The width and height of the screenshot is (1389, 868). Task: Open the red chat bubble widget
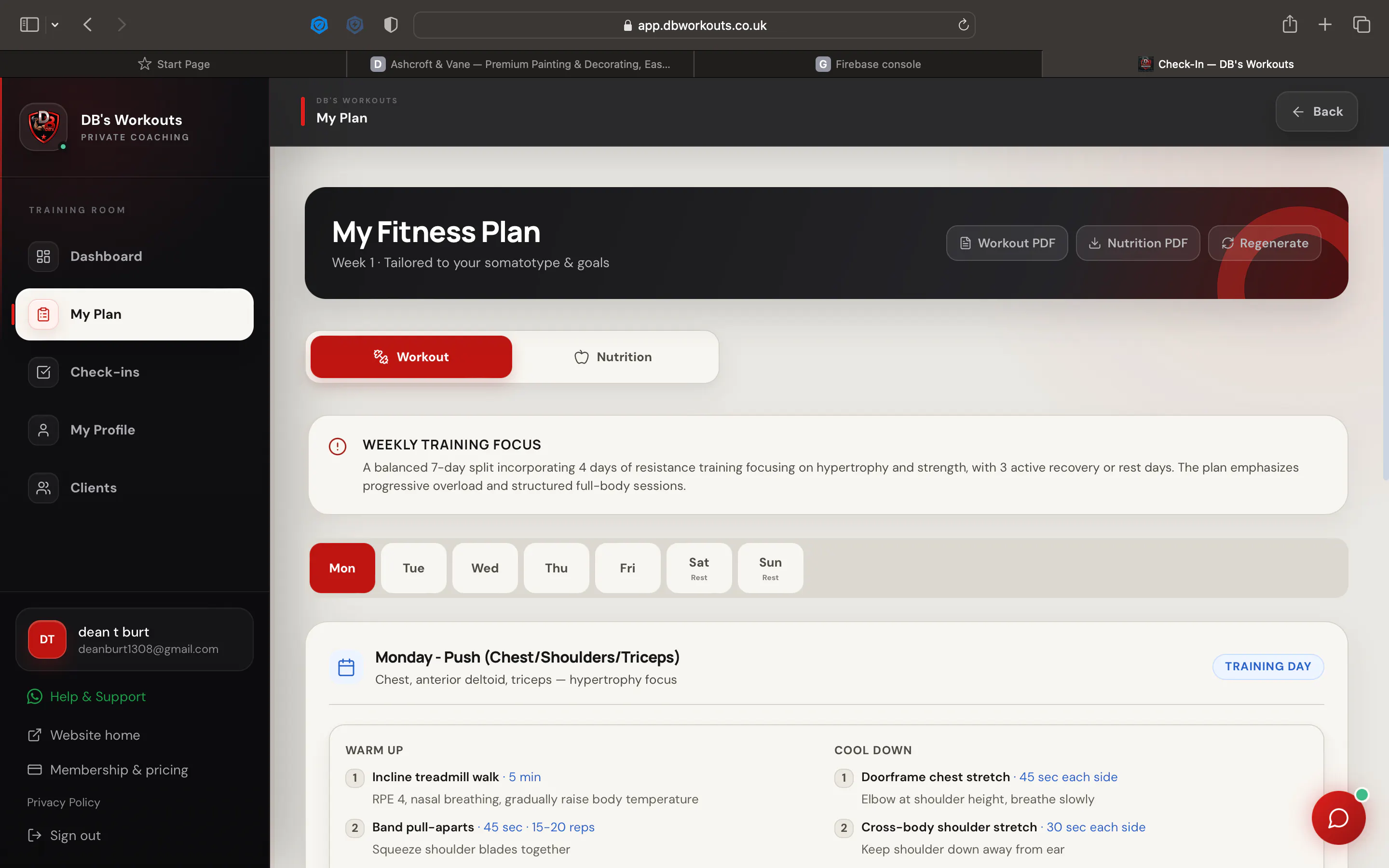1338,817
